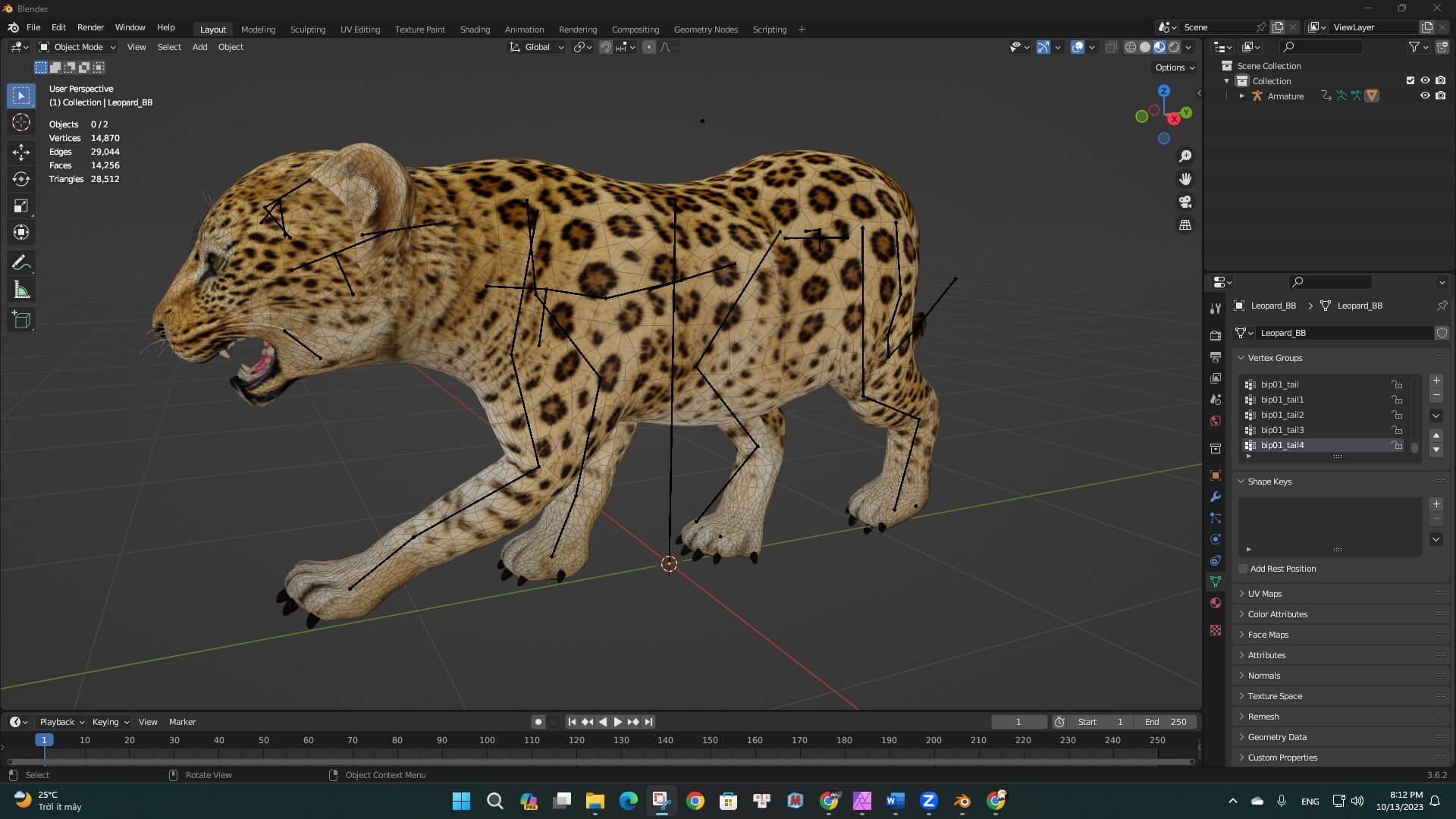Open World properties tab
The width and height of the screenshot is (1456, 819).
pos(1216,421)
